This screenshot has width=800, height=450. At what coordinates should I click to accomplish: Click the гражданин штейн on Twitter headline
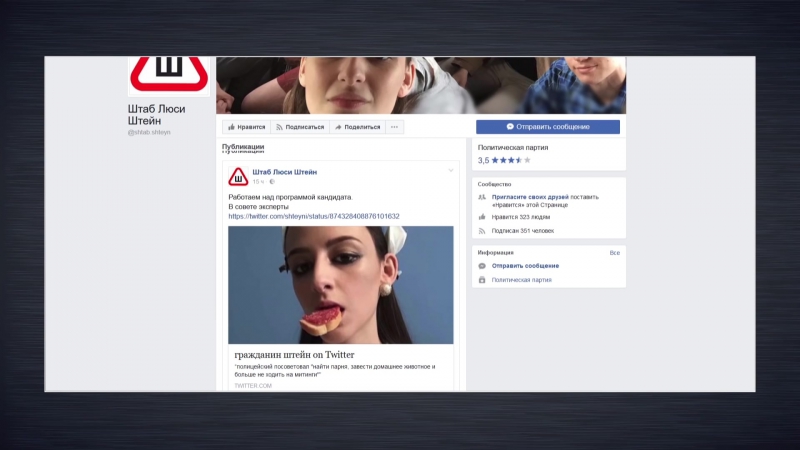[294, 355]
